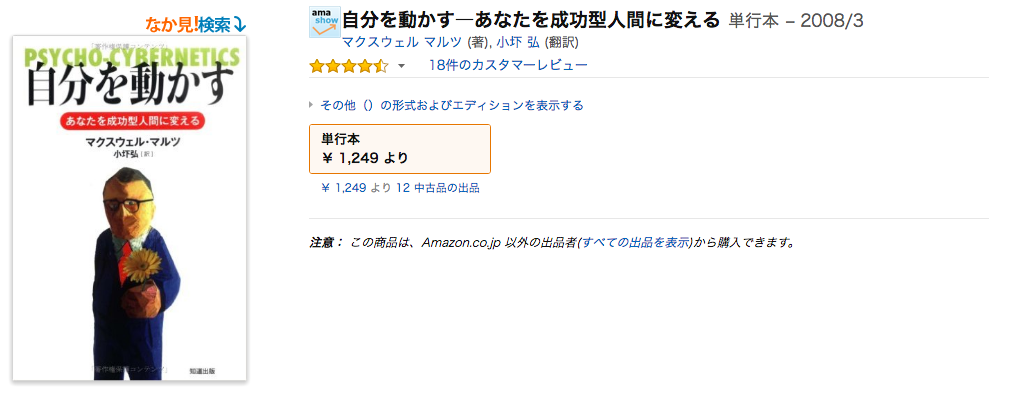Viewport: 1030px width, 398px height.
Task: Click the four-and-a-half star rating icon
Action: click(x=349, y=66)
